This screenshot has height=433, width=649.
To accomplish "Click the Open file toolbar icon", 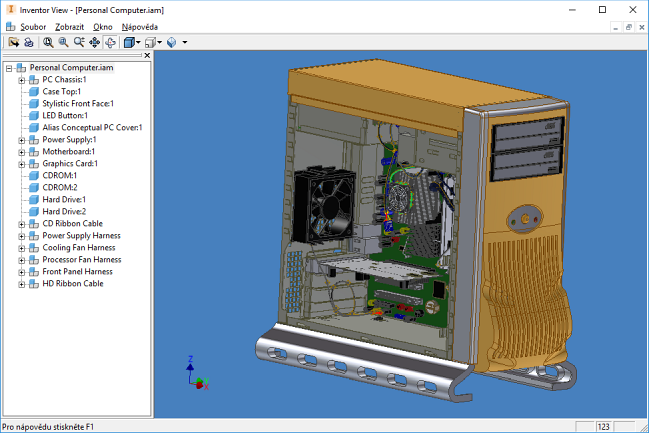I will pos(14,42).
